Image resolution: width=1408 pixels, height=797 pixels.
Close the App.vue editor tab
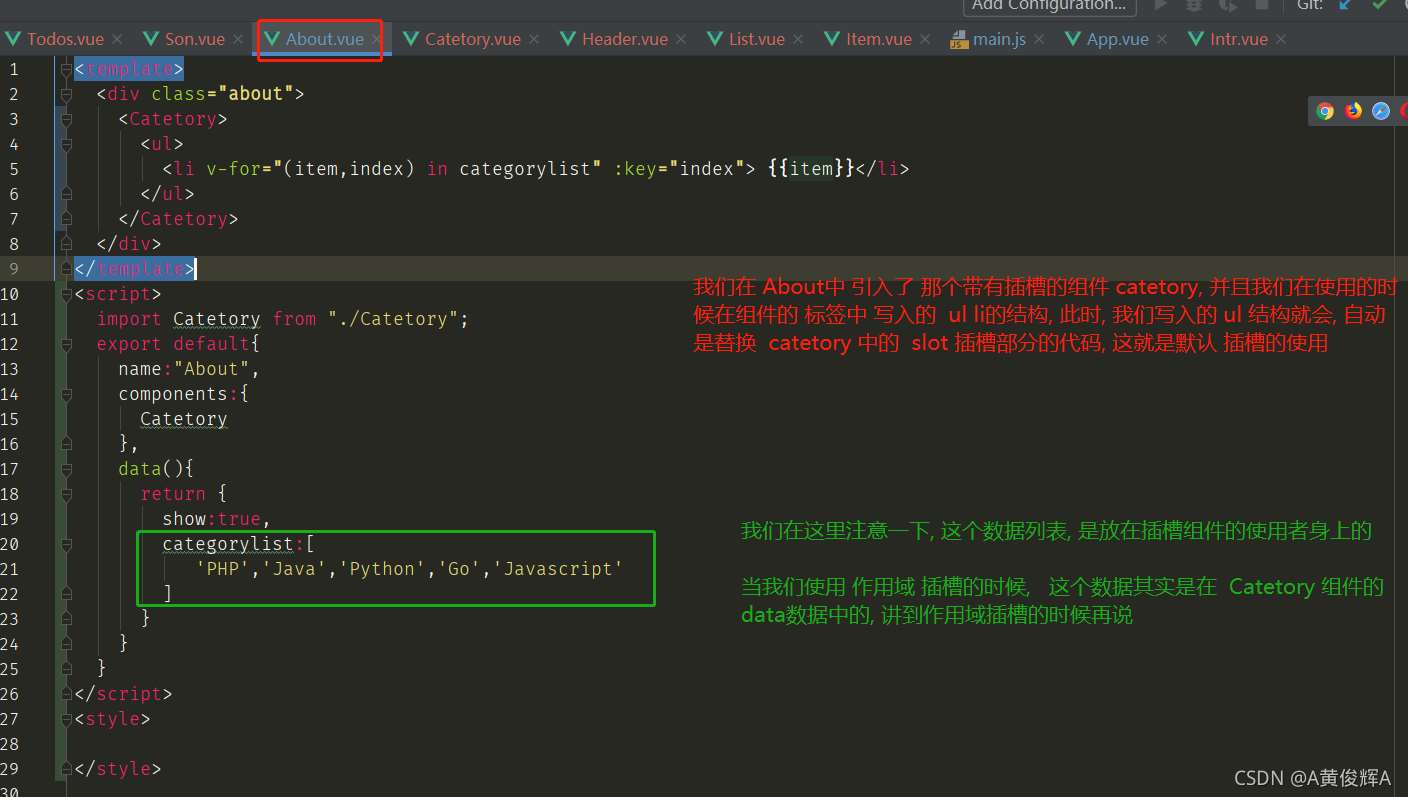1162,39
